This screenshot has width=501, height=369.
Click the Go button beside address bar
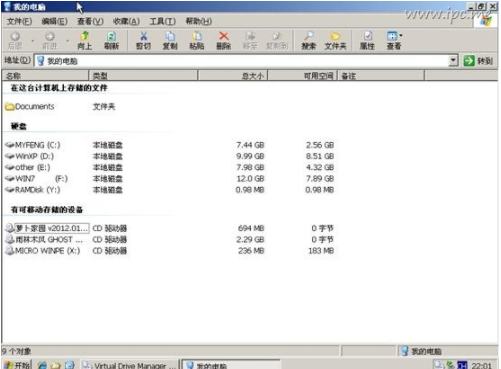click(x=478, y=61)
